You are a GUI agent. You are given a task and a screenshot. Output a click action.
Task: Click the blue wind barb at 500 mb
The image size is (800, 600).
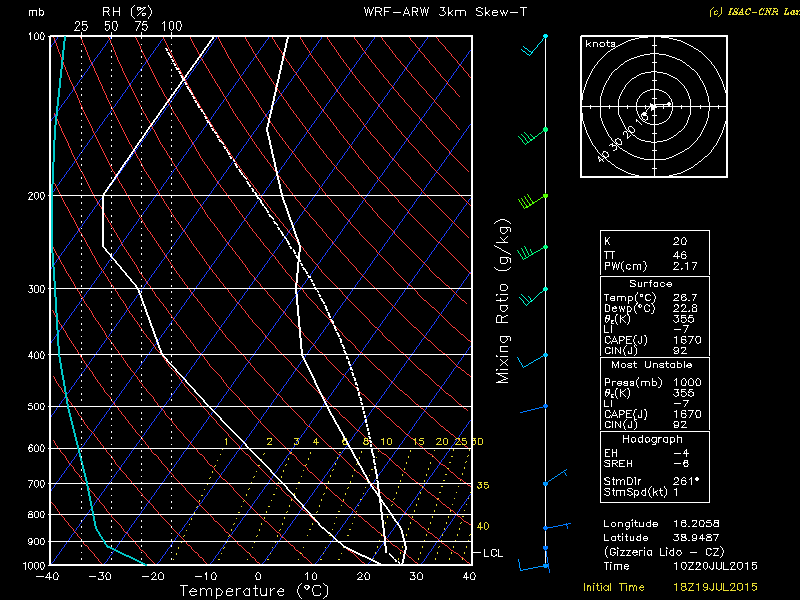pyautogui.click(x=533, y=409)
